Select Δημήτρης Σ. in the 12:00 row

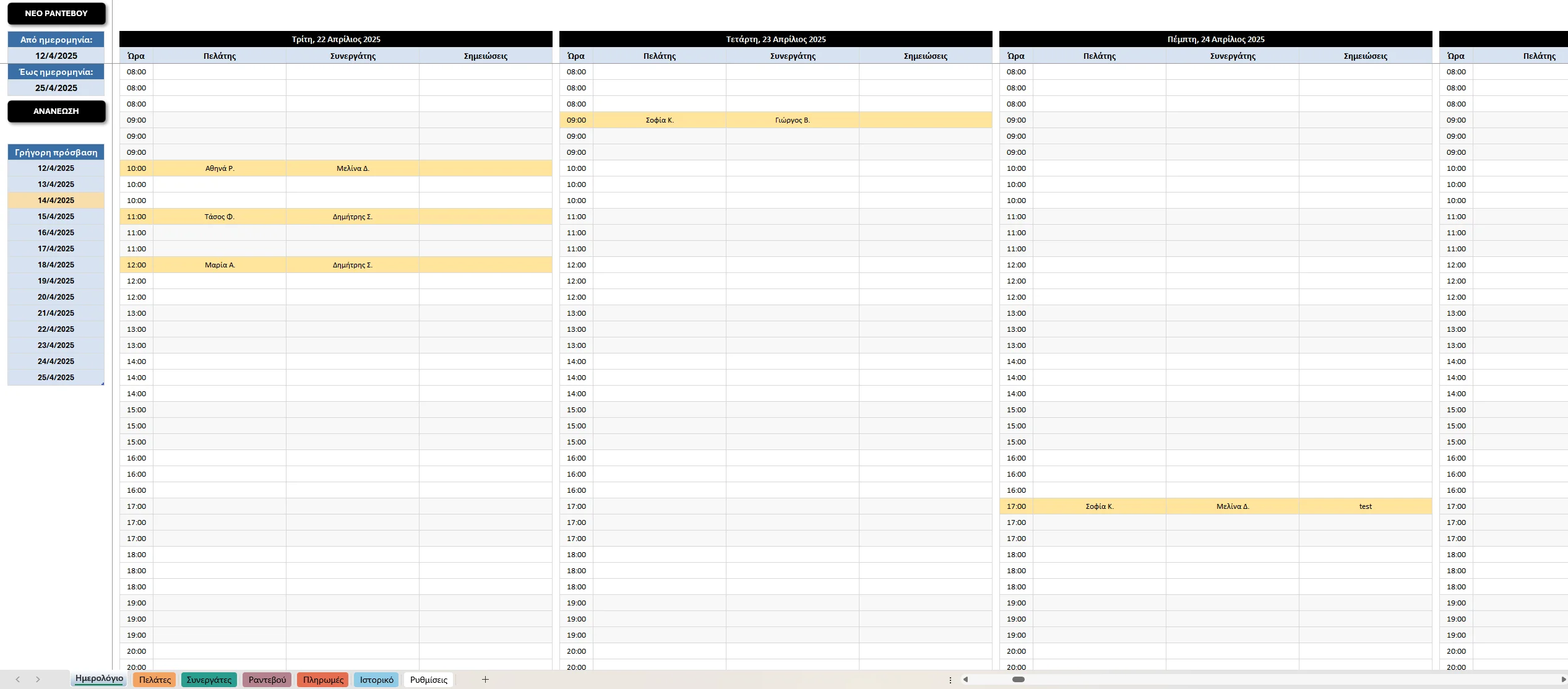coord(353,265)
